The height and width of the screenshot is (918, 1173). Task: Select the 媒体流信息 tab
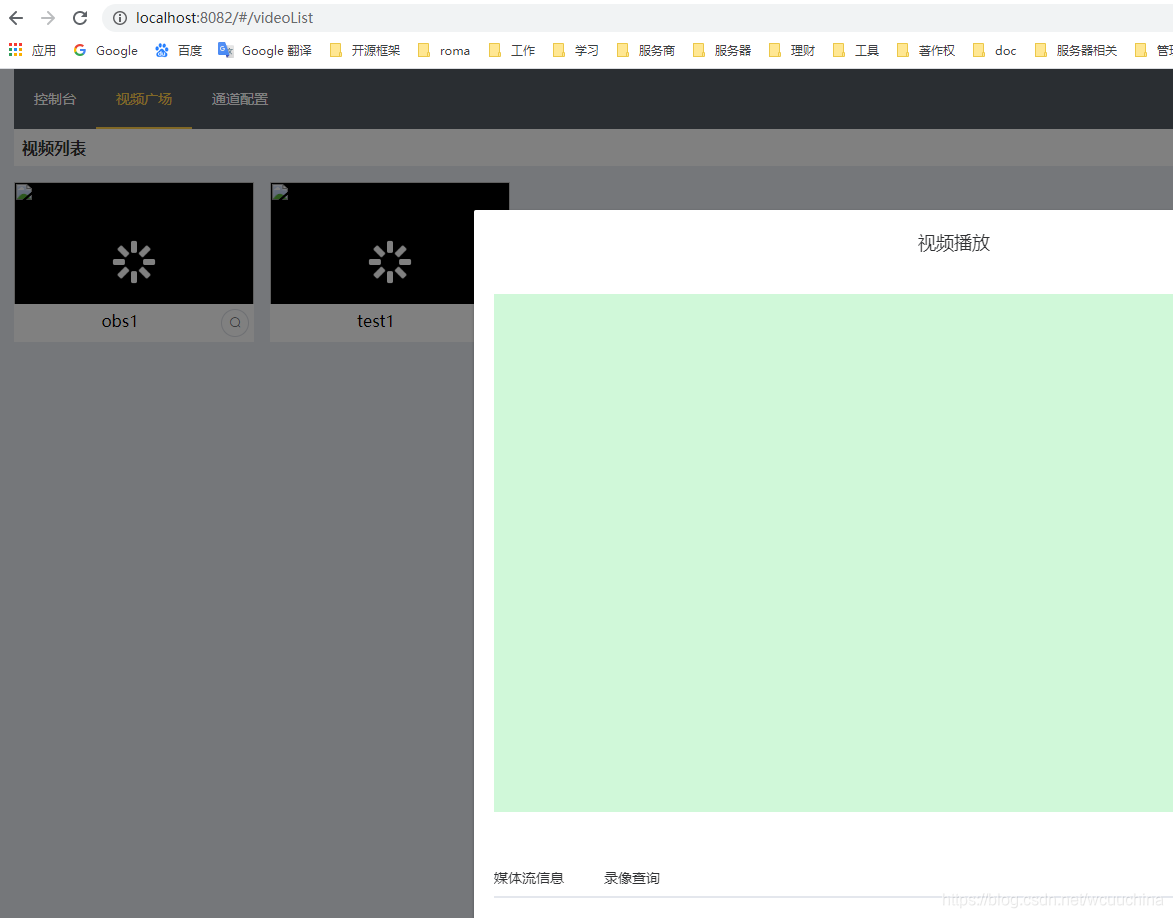[x=528, y=877]
